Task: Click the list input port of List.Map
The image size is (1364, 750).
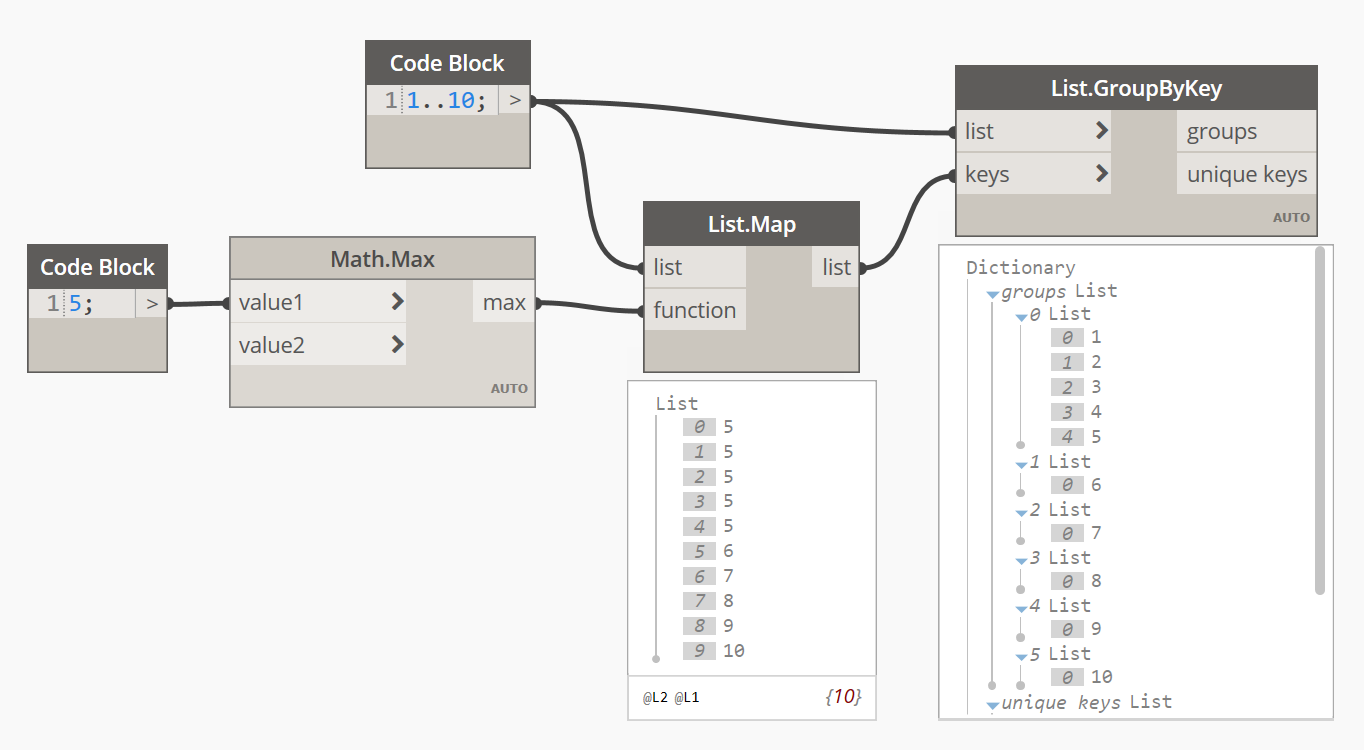Action: click(695, 267)
